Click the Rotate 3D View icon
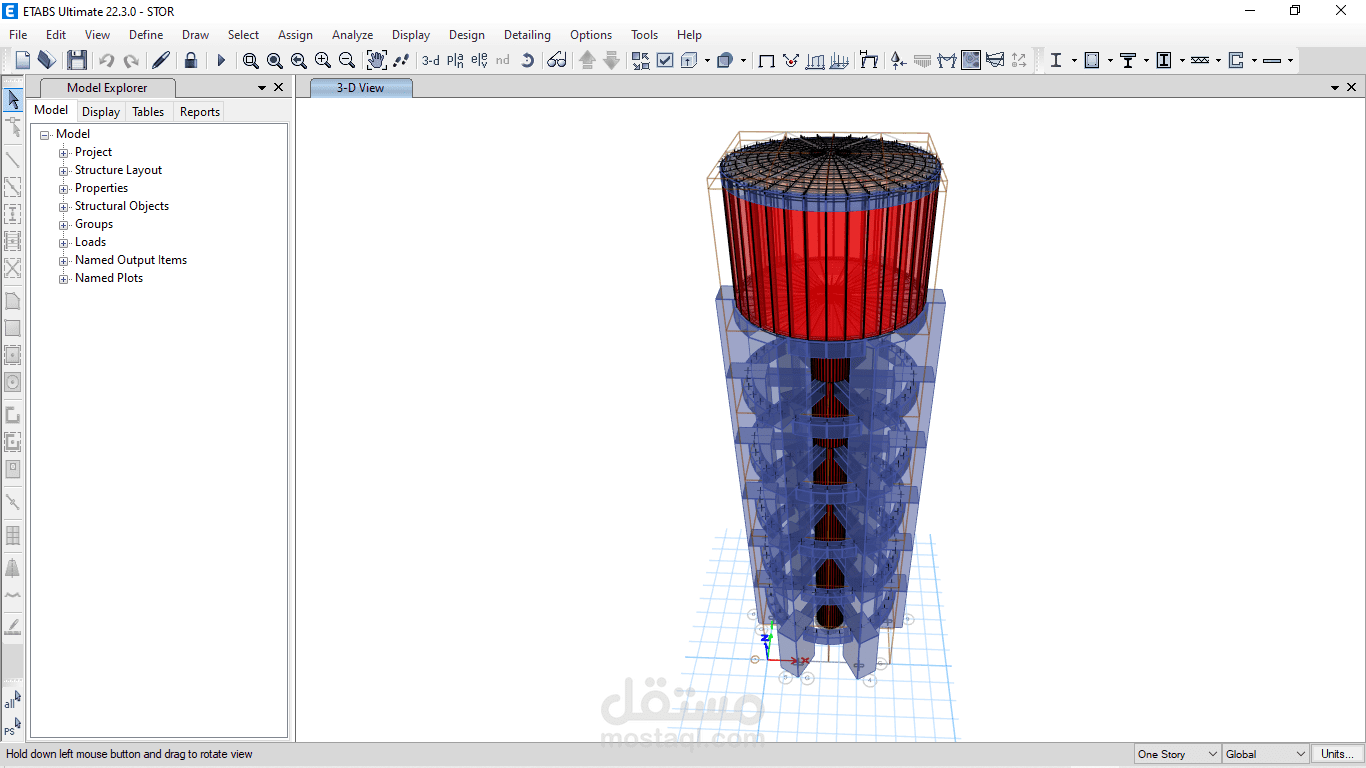The image size is (1366, 768). pos(528,60)
